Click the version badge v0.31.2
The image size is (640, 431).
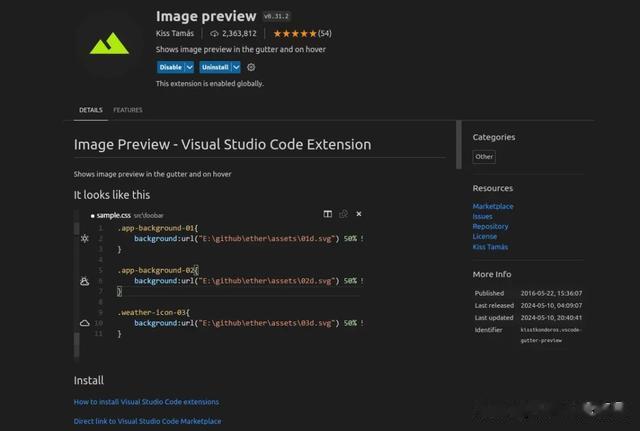coord(276,16)
